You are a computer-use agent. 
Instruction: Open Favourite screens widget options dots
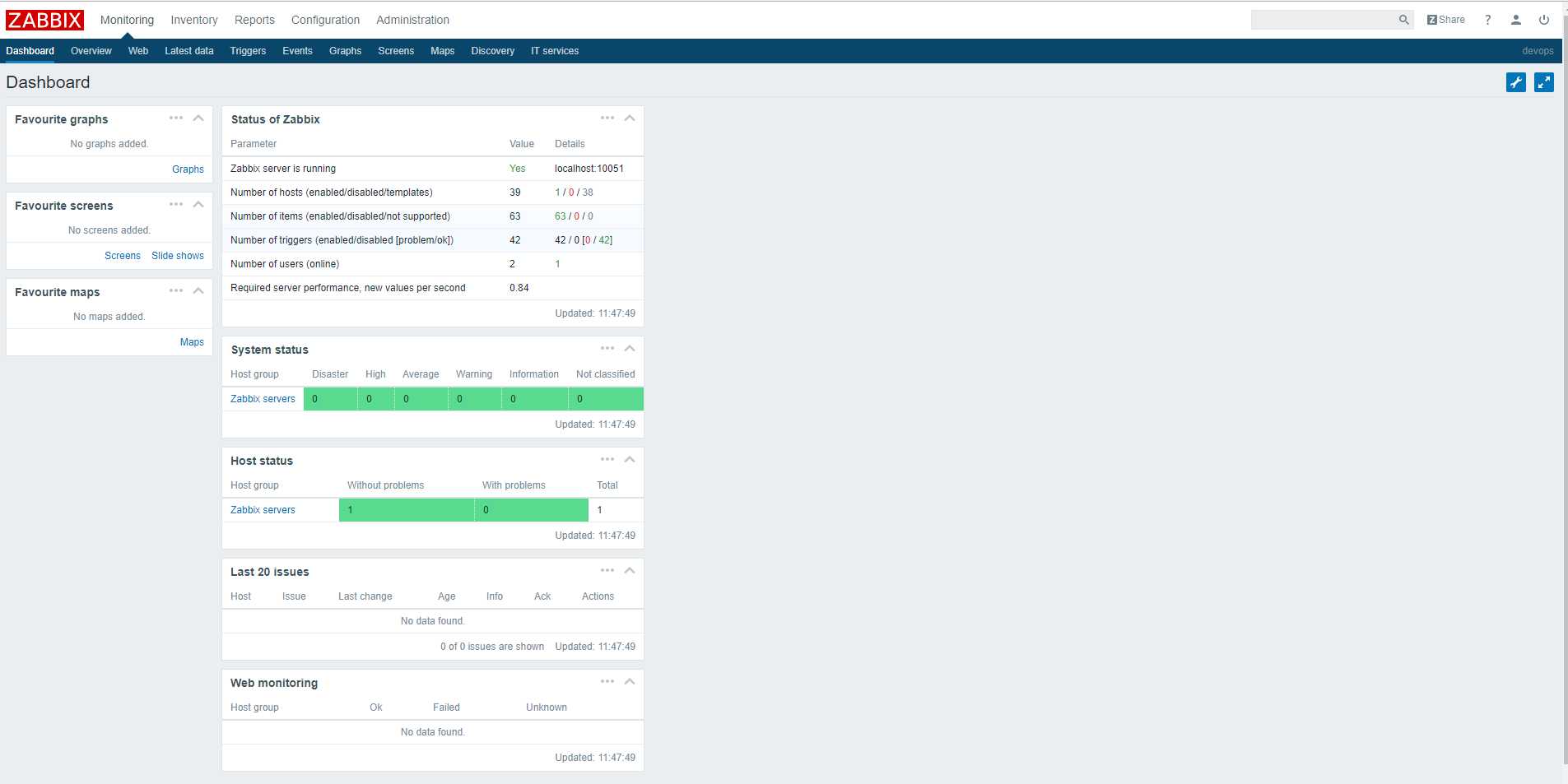[x=176, y=205]
